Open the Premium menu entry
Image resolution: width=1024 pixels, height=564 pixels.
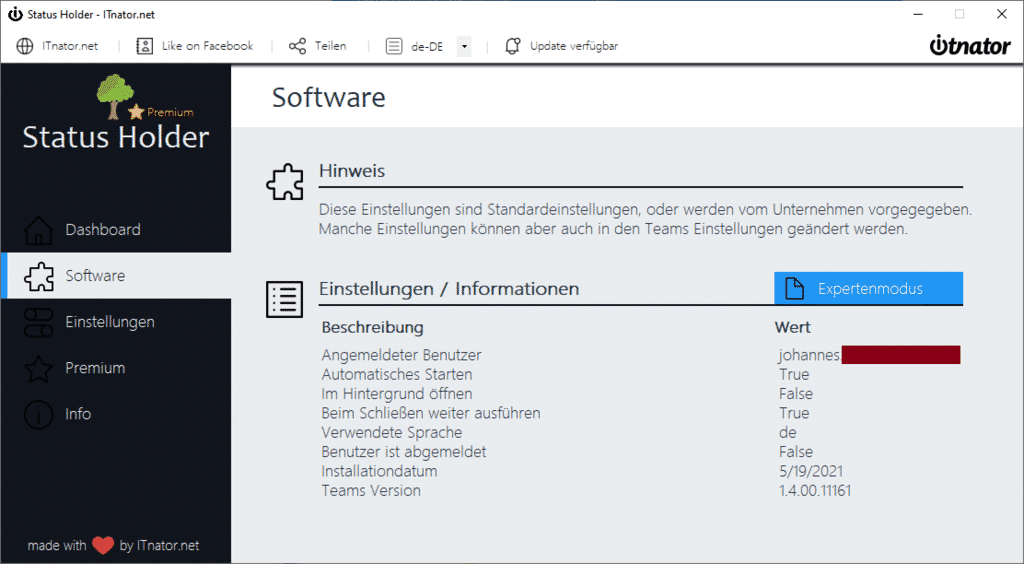pos(116,368)
